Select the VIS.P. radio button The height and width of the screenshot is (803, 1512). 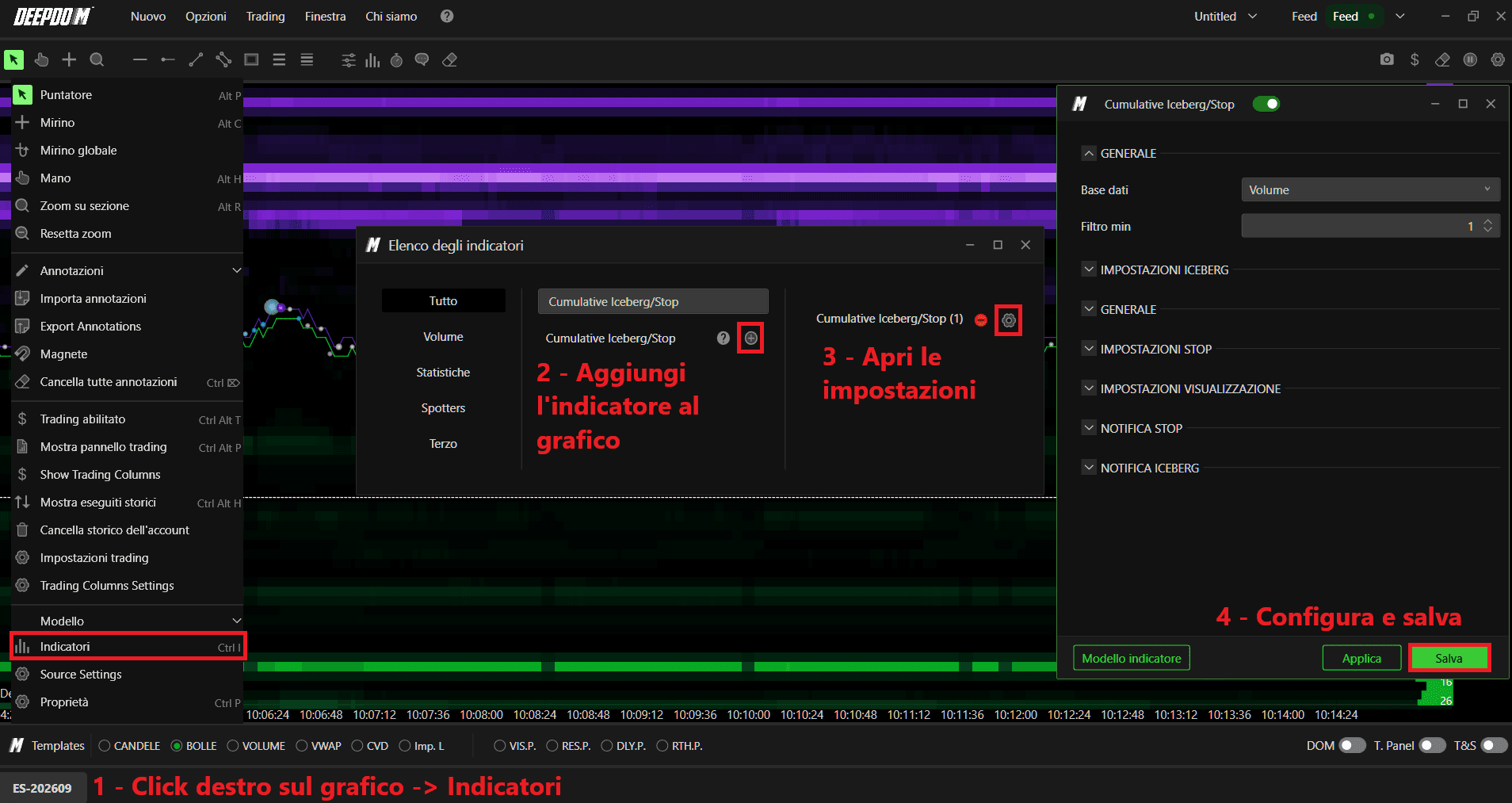click(499, 746)
